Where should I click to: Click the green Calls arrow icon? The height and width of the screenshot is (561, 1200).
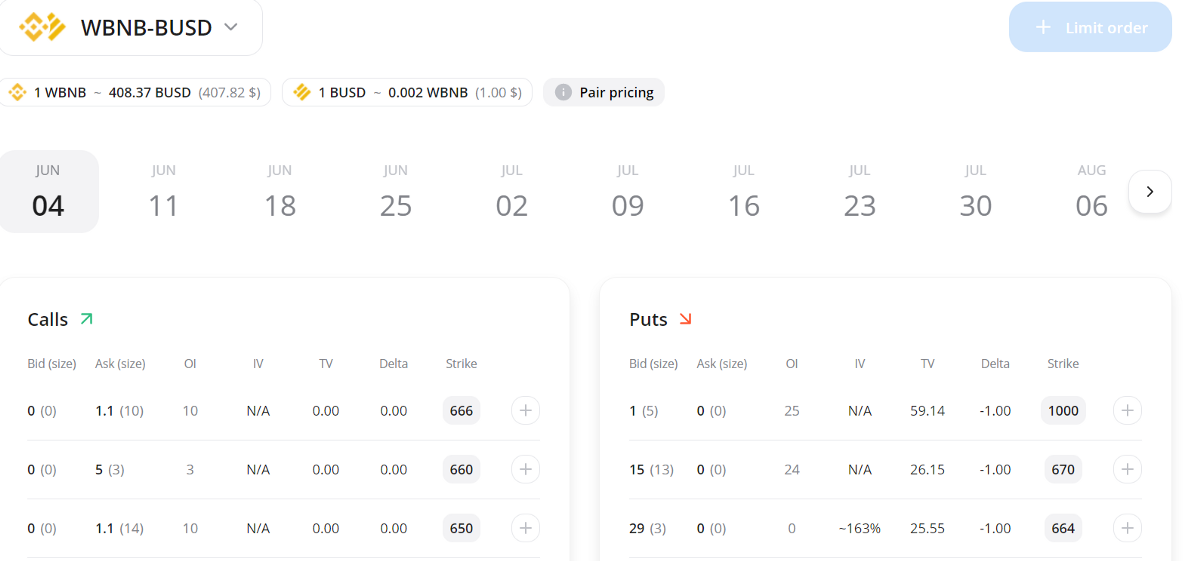(x=86, y=319)
